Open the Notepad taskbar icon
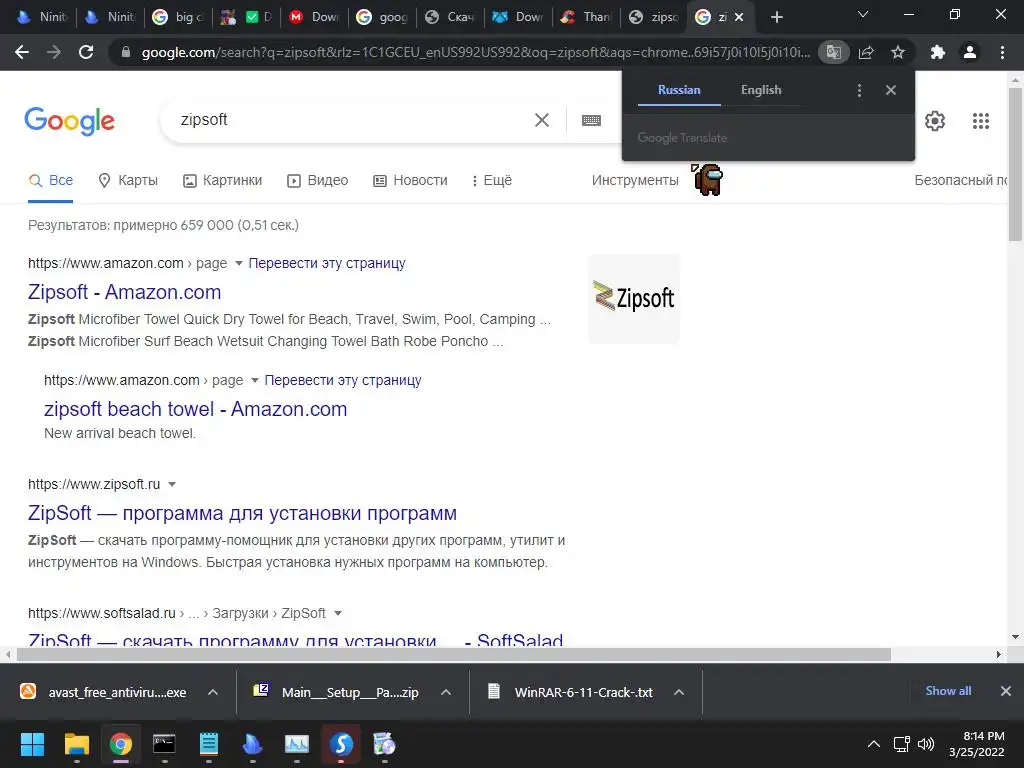Image resolution: width=1024 pixels, height=768 pixels. click(209, 744)
